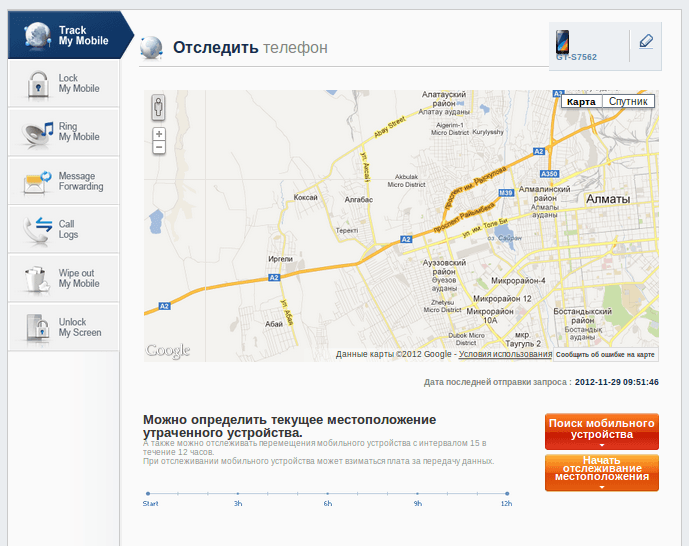Switch map to Карта view
The width and height of the screenshot is (689, 546).
(x=581, y=101)
